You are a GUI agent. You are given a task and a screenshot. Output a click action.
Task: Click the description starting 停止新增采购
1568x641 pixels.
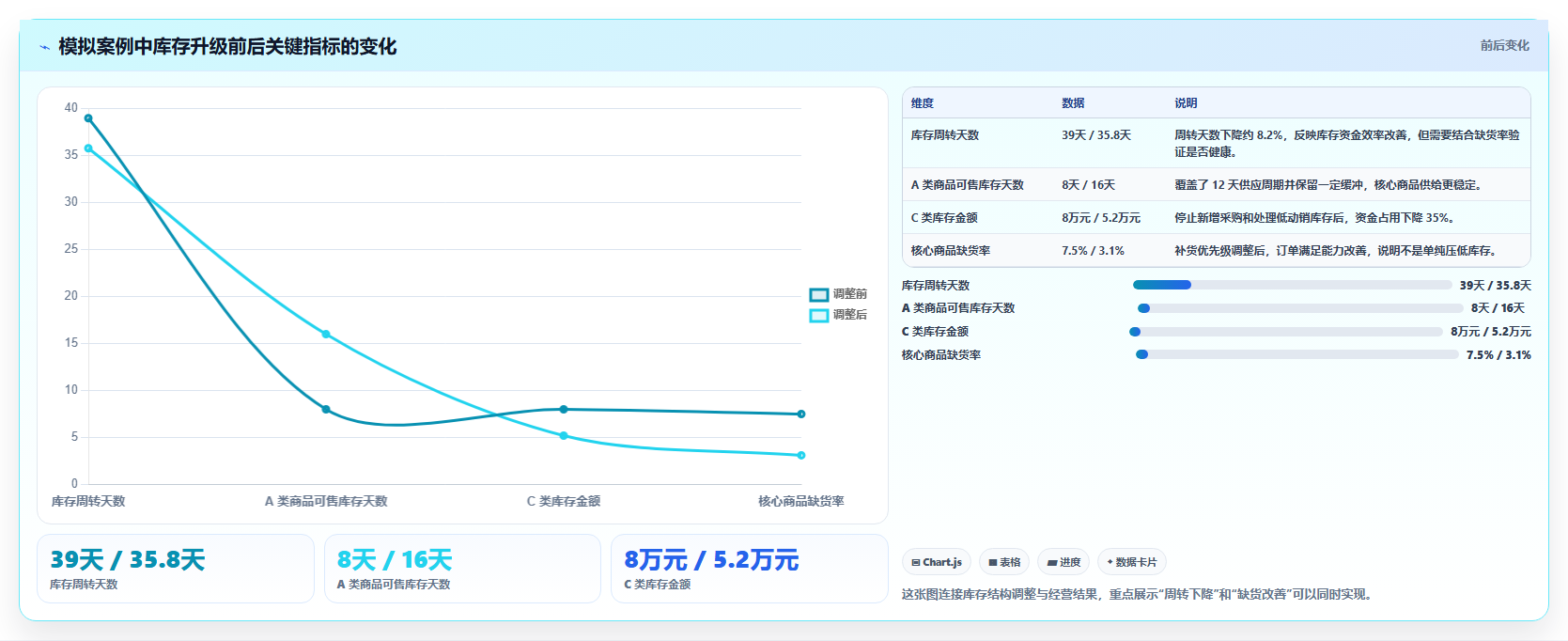(1315, 218)
